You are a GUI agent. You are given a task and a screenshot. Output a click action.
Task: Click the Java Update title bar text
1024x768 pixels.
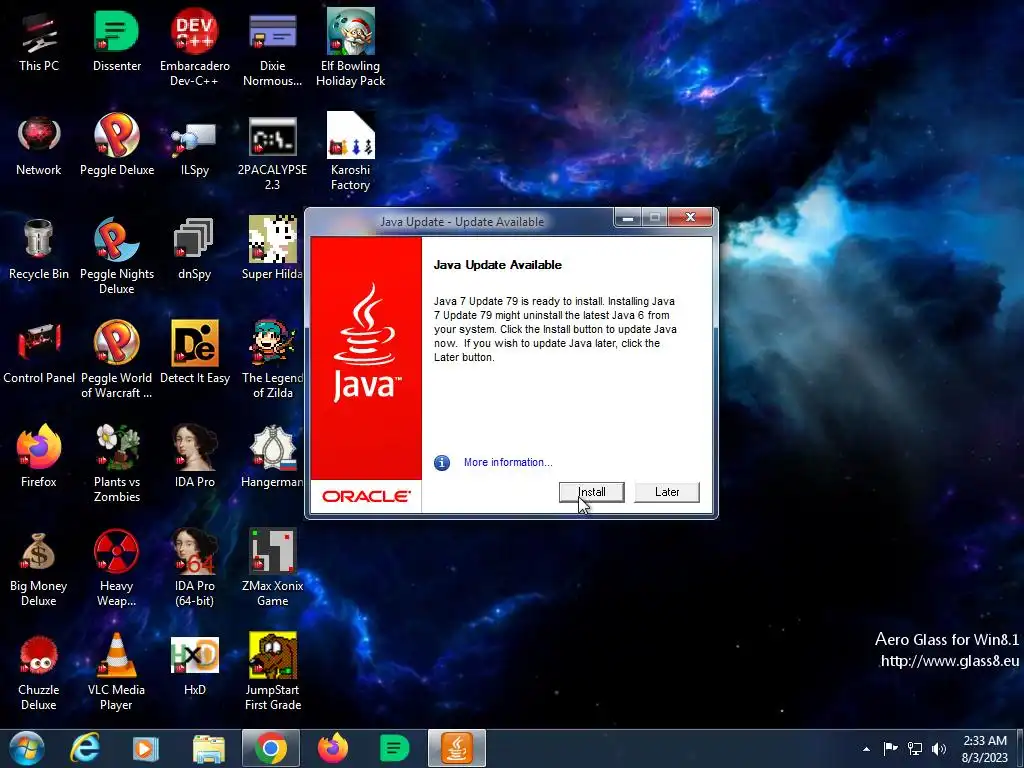(462, 222)
